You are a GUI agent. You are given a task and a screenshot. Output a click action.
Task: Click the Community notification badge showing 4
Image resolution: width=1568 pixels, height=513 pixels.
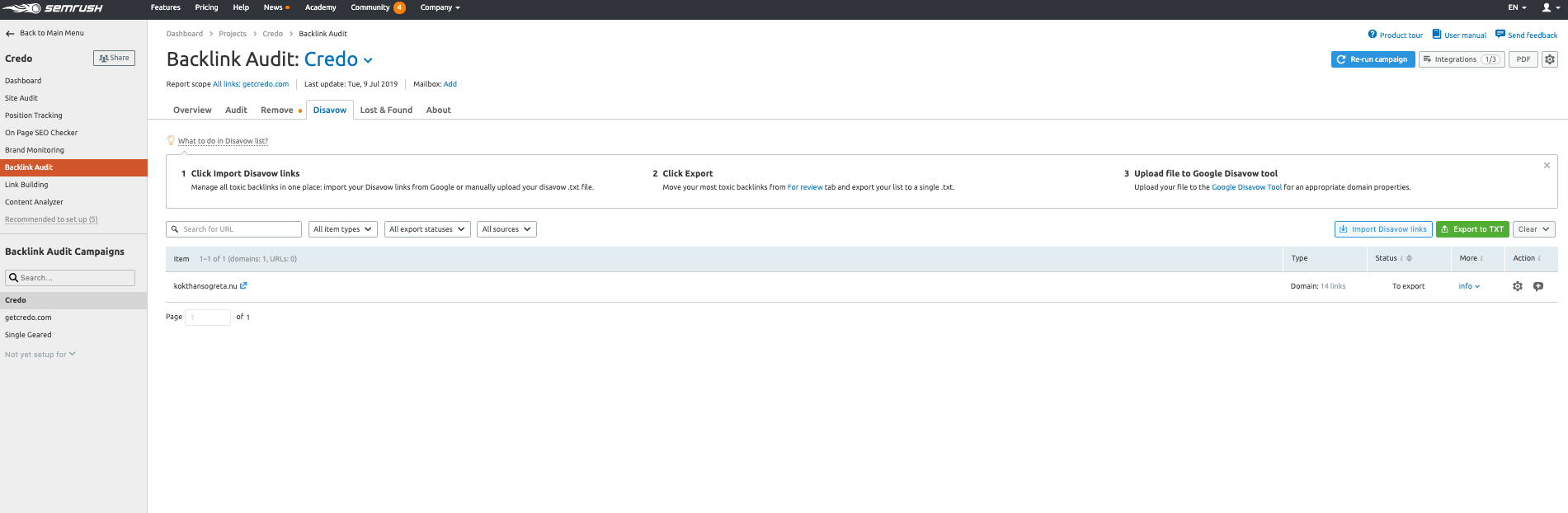[399, 7]
